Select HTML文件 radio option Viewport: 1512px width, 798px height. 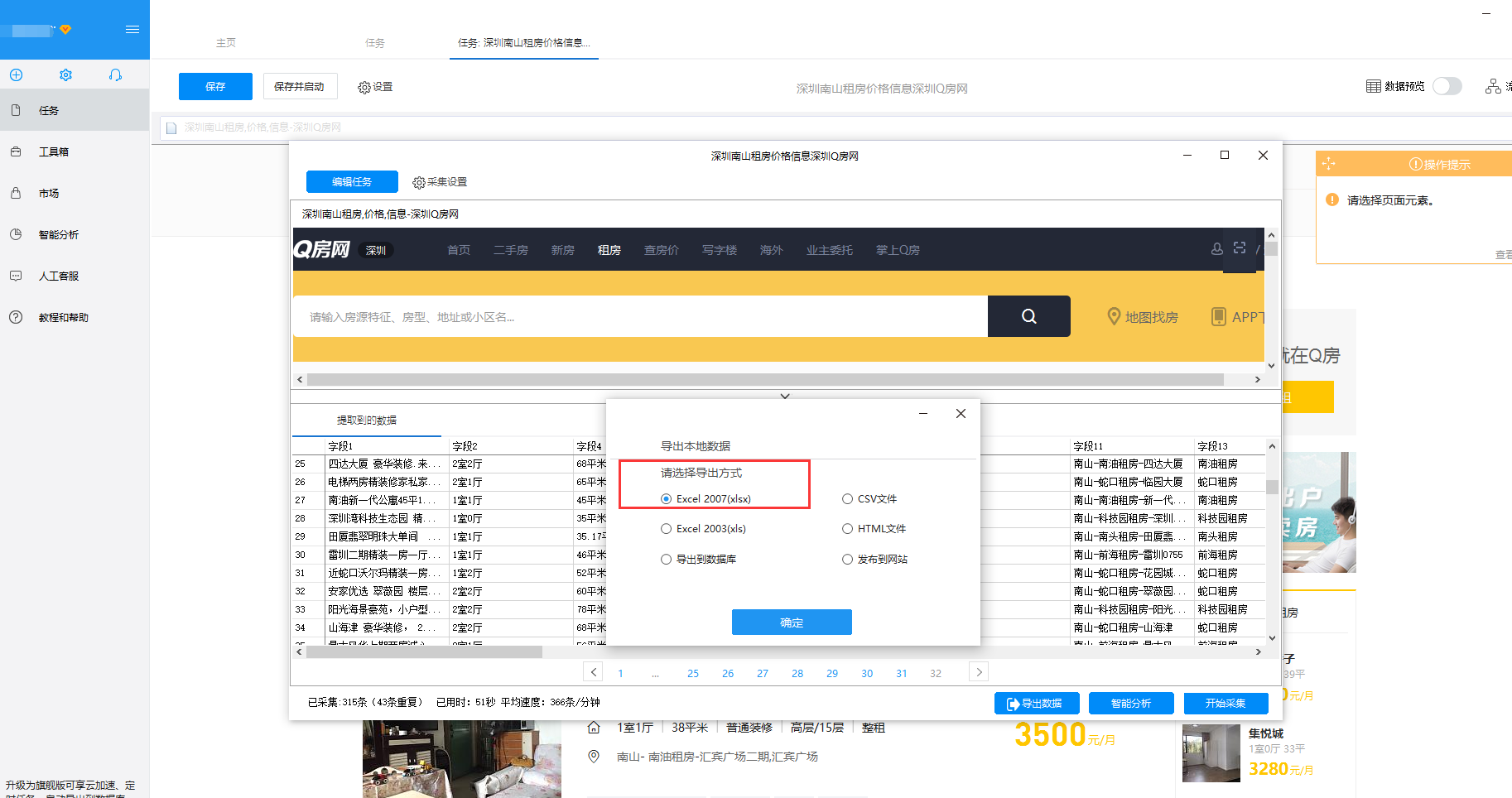point(847,529)
